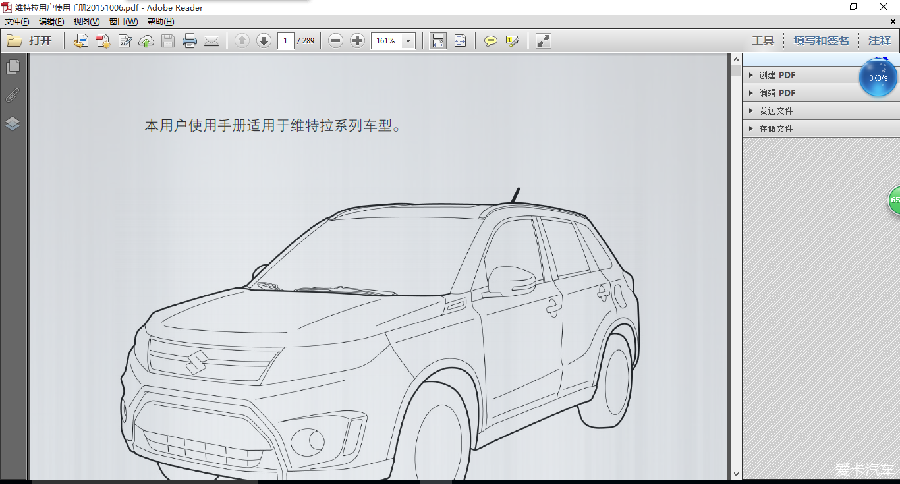Click the Adobe Reader PDF icon in title bar

click(x=7, y=7)
